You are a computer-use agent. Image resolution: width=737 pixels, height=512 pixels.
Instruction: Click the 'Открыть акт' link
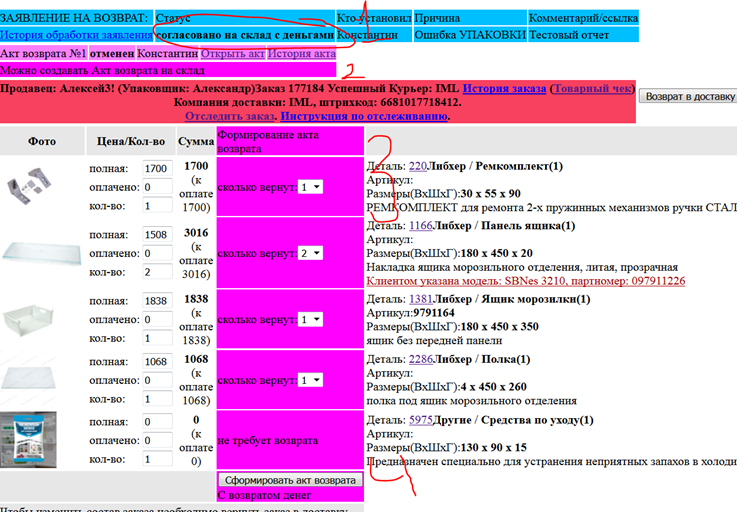232,52
